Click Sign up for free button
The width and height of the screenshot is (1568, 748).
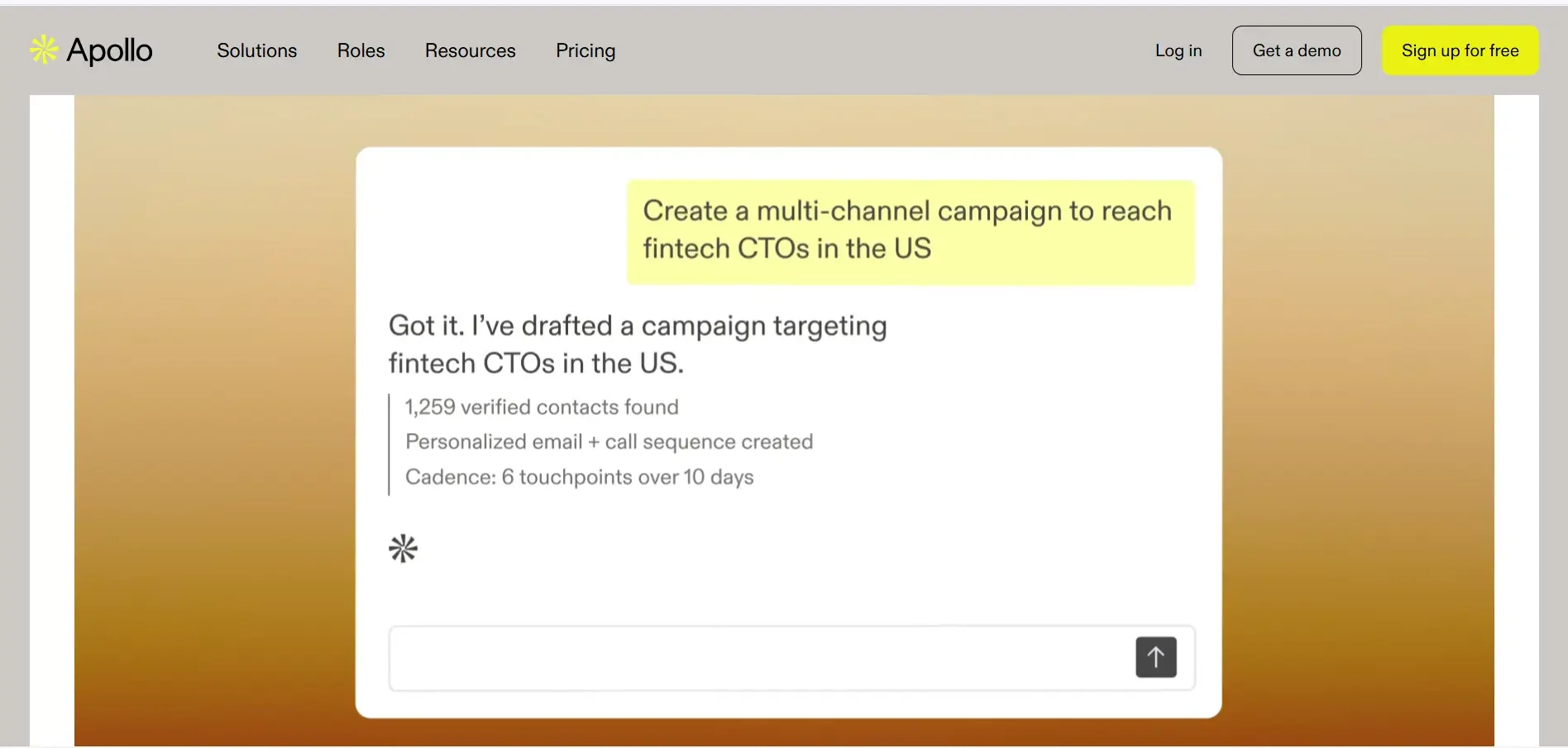(1460, 50)
